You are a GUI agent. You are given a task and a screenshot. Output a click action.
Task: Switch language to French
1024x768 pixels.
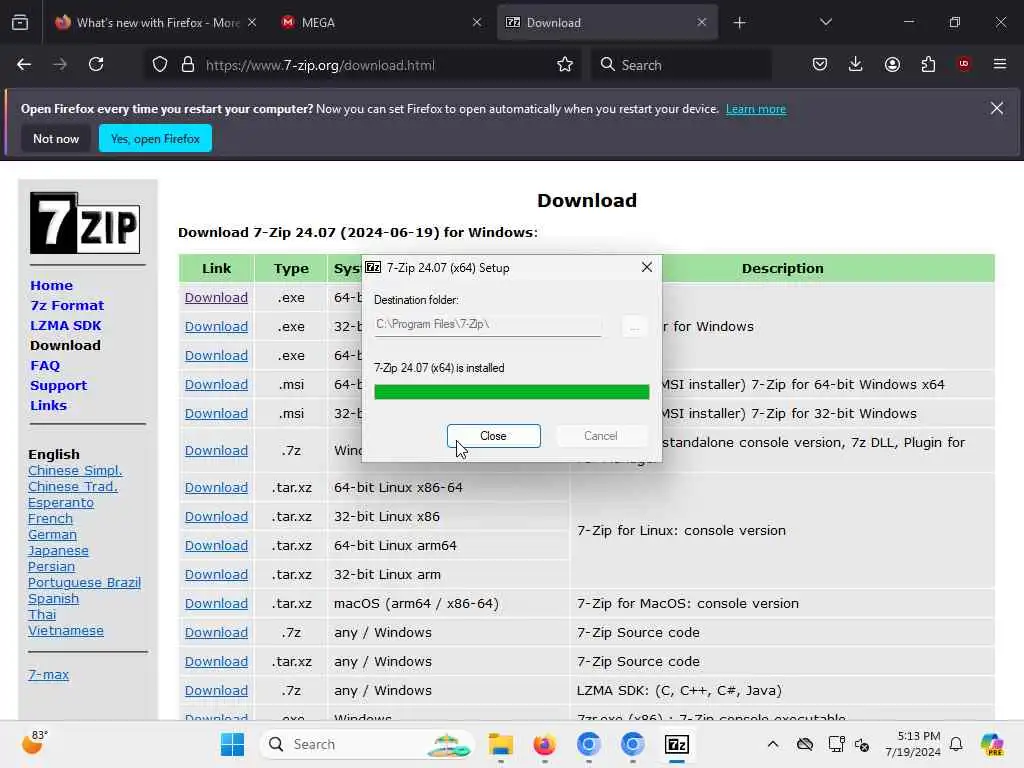tap(50, 519)
